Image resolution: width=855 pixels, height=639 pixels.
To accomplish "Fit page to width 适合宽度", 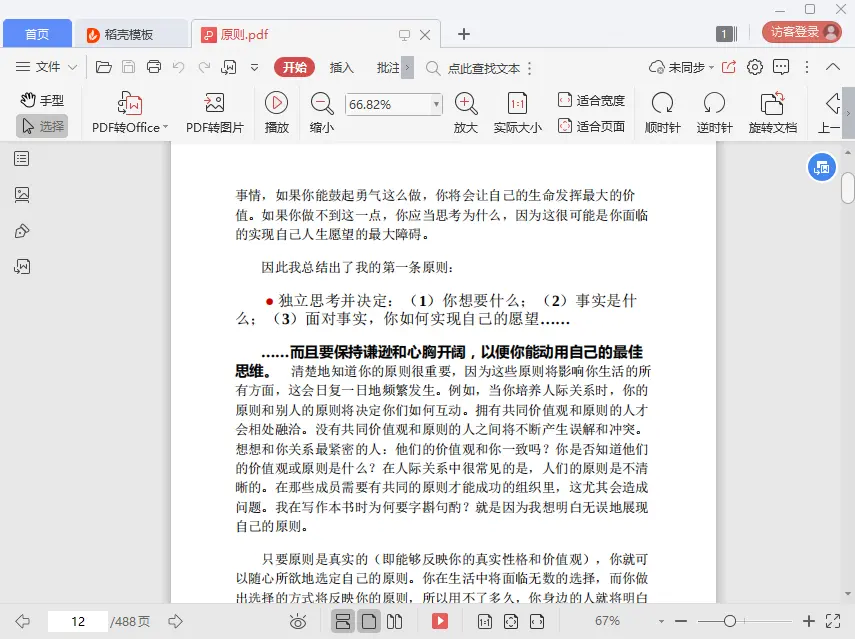I will tap(591, 100).
